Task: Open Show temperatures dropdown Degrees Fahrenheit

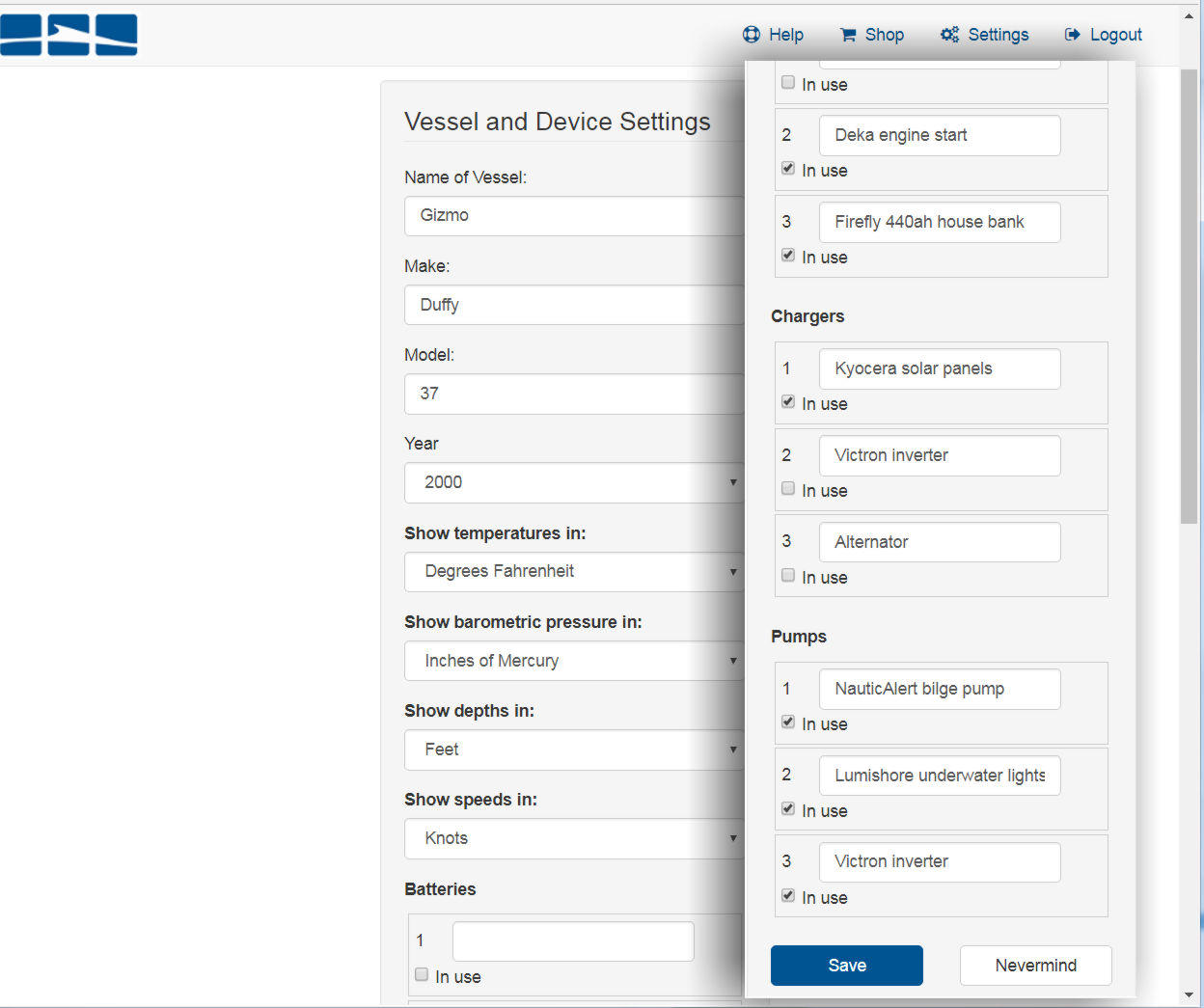Action: point(575,571)
